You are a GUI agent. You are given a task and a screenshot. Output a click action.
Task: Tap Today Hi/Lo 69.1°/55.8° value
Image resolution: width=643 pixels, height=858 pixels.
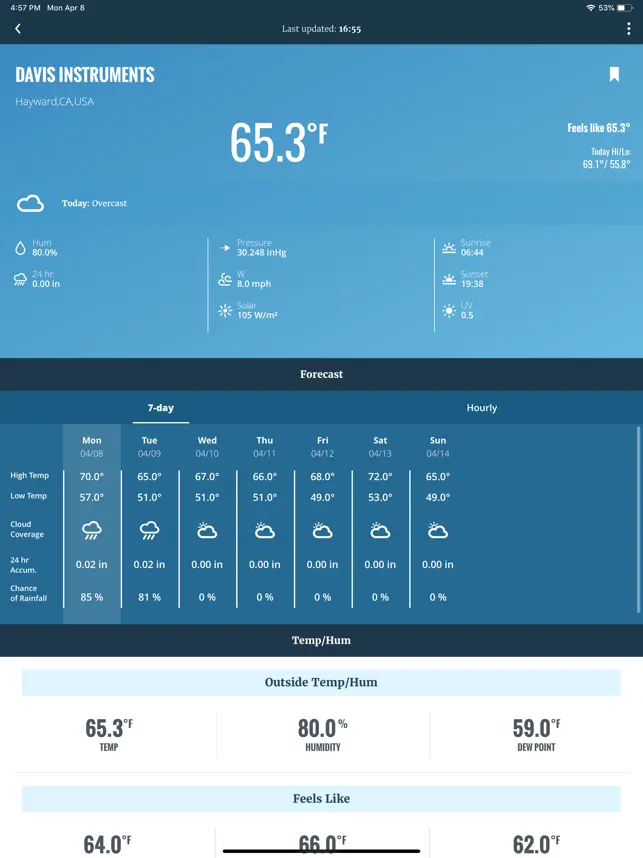(x=606, y=164)
